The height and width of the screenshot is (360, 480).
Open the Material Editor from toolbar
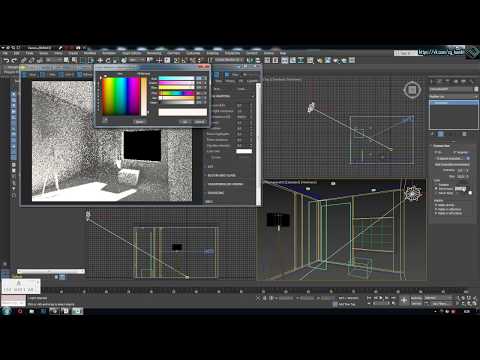point(310,60)
